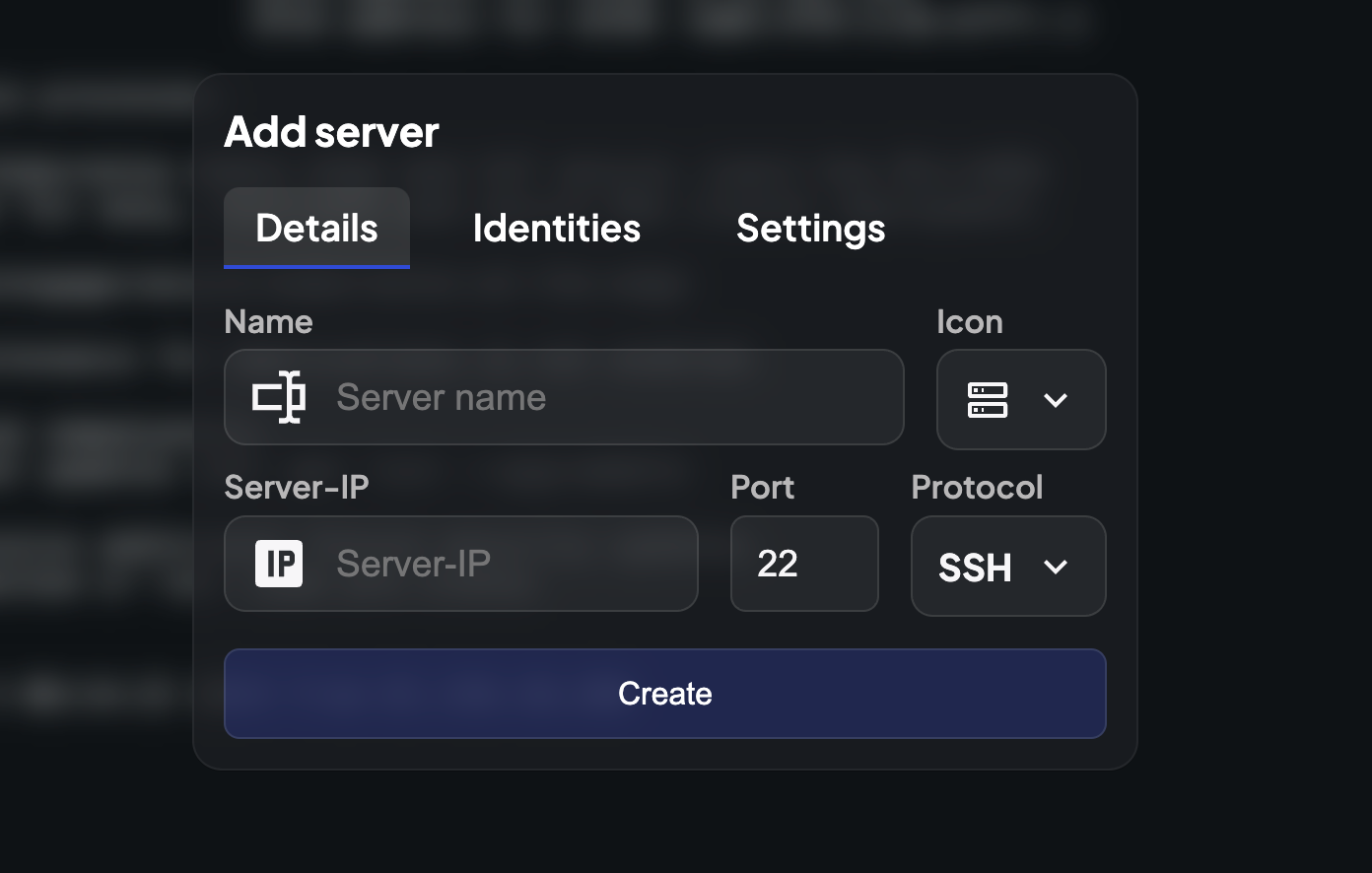Screen dimensions: 1372x873
Task: Click the server glyph left of Server name placeholder
Action: click(280, 397)
